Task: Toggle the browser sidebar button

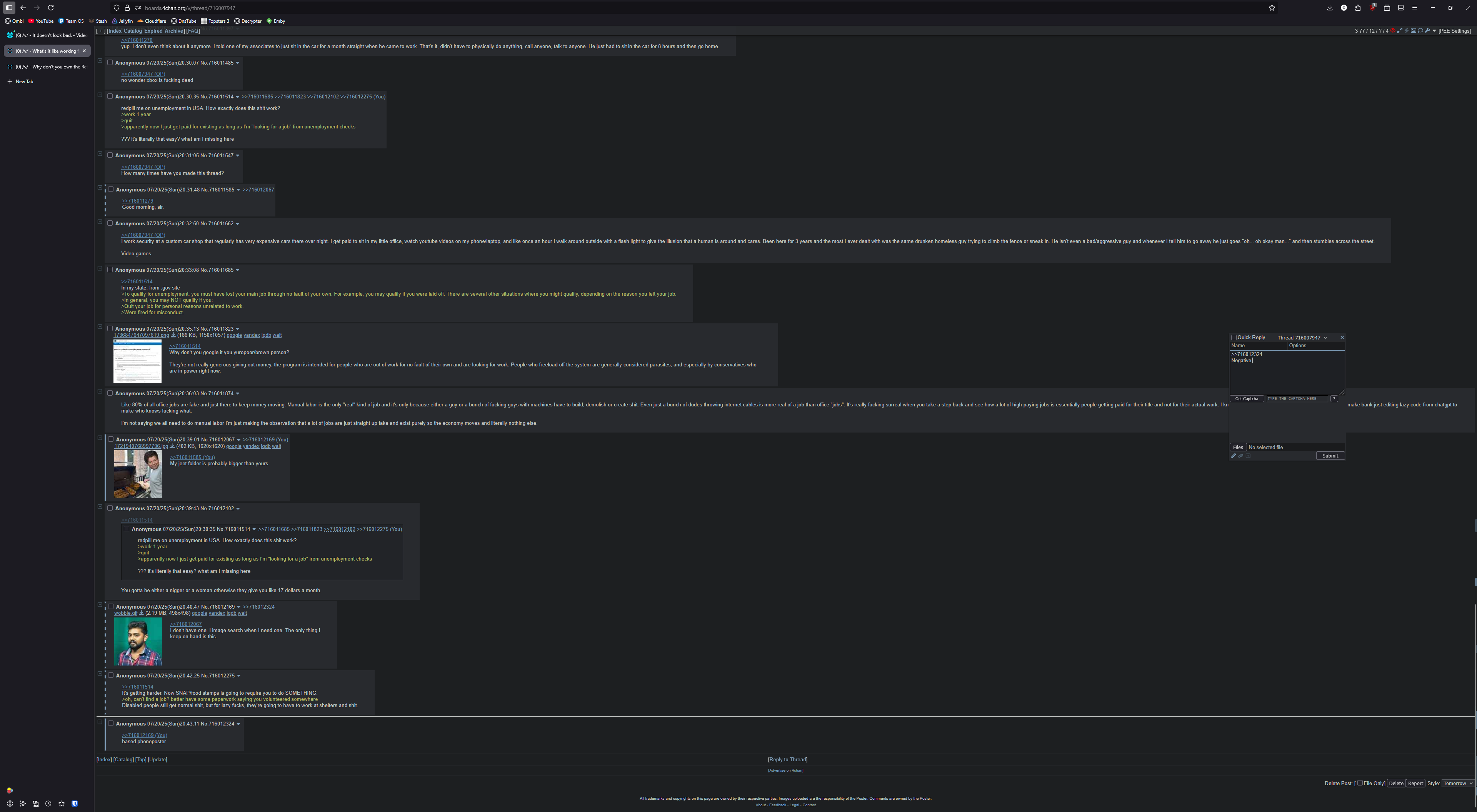Action: tap(9, 7)
